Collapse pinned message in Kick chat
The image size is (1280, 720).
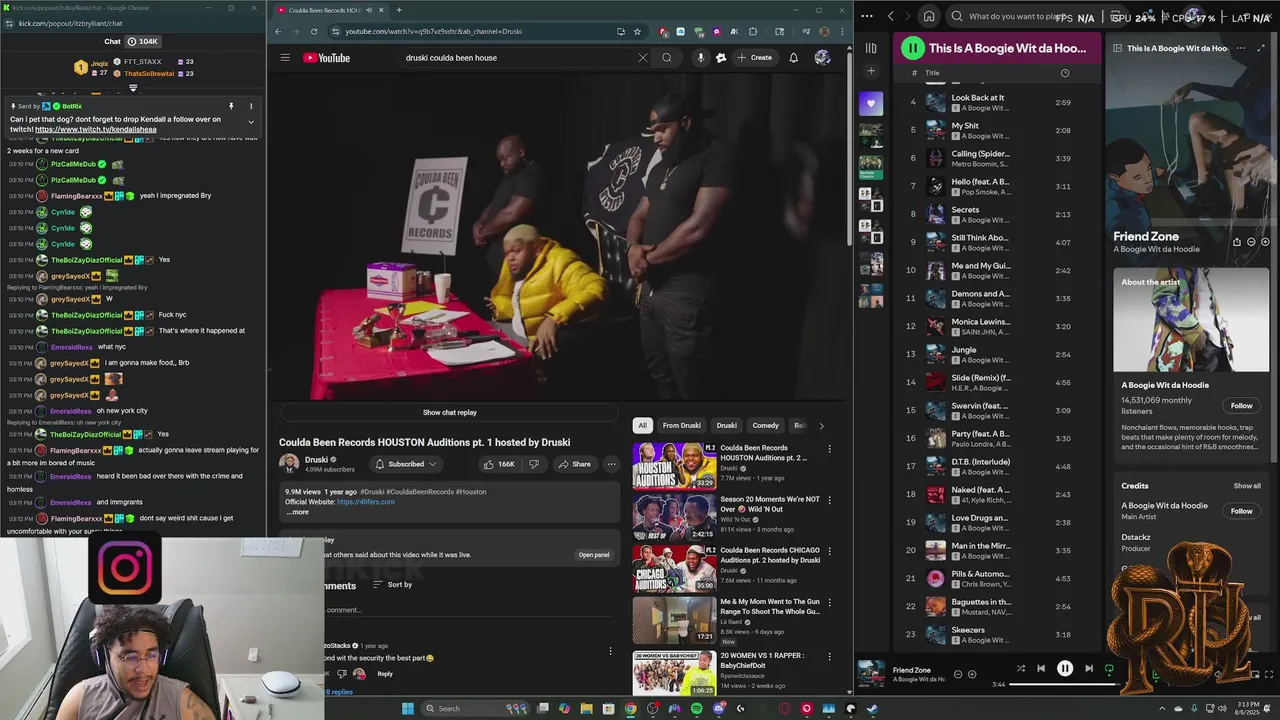(251, 122)
